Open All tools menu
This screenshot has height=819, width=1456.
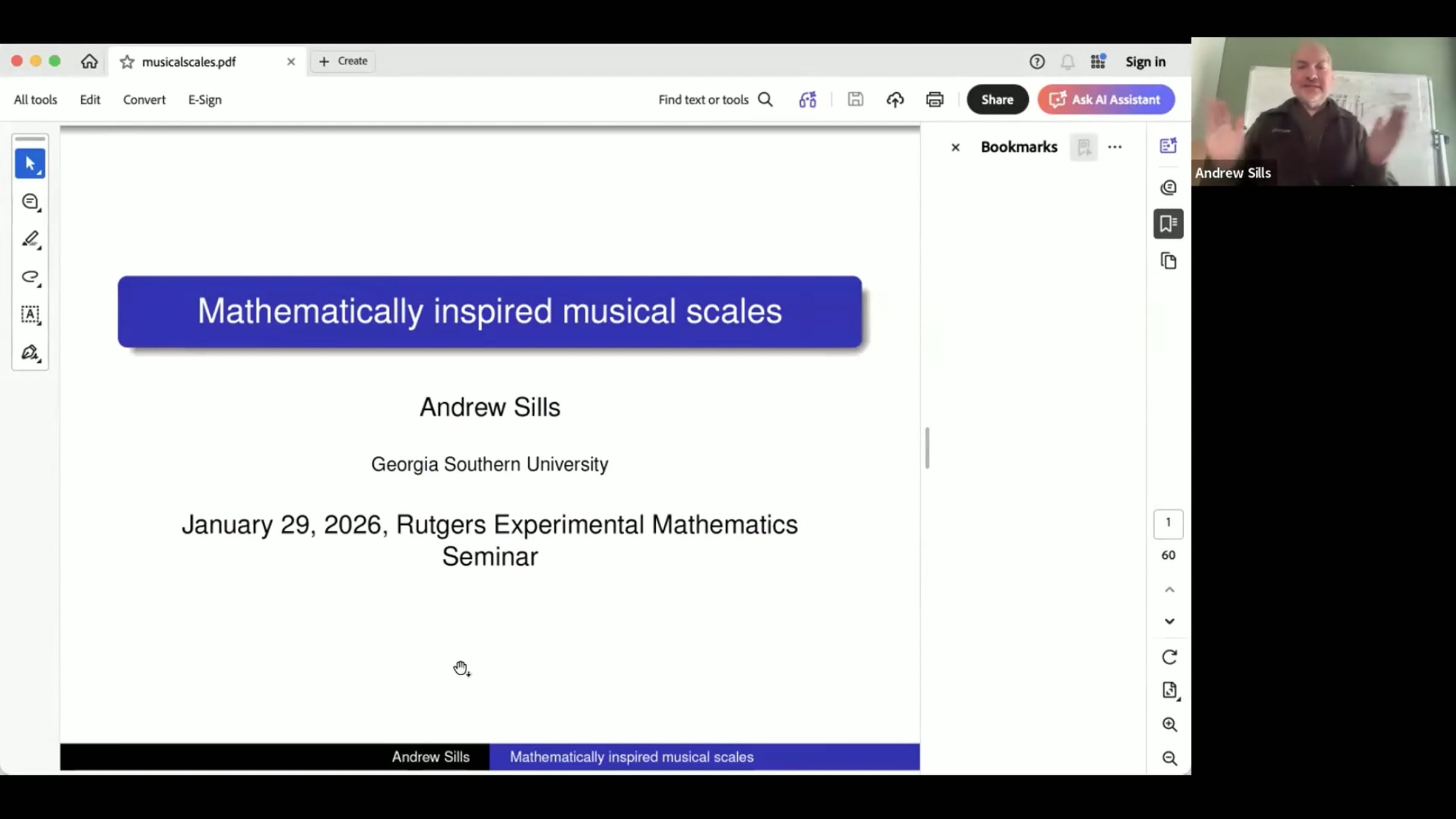coord(35,99)
